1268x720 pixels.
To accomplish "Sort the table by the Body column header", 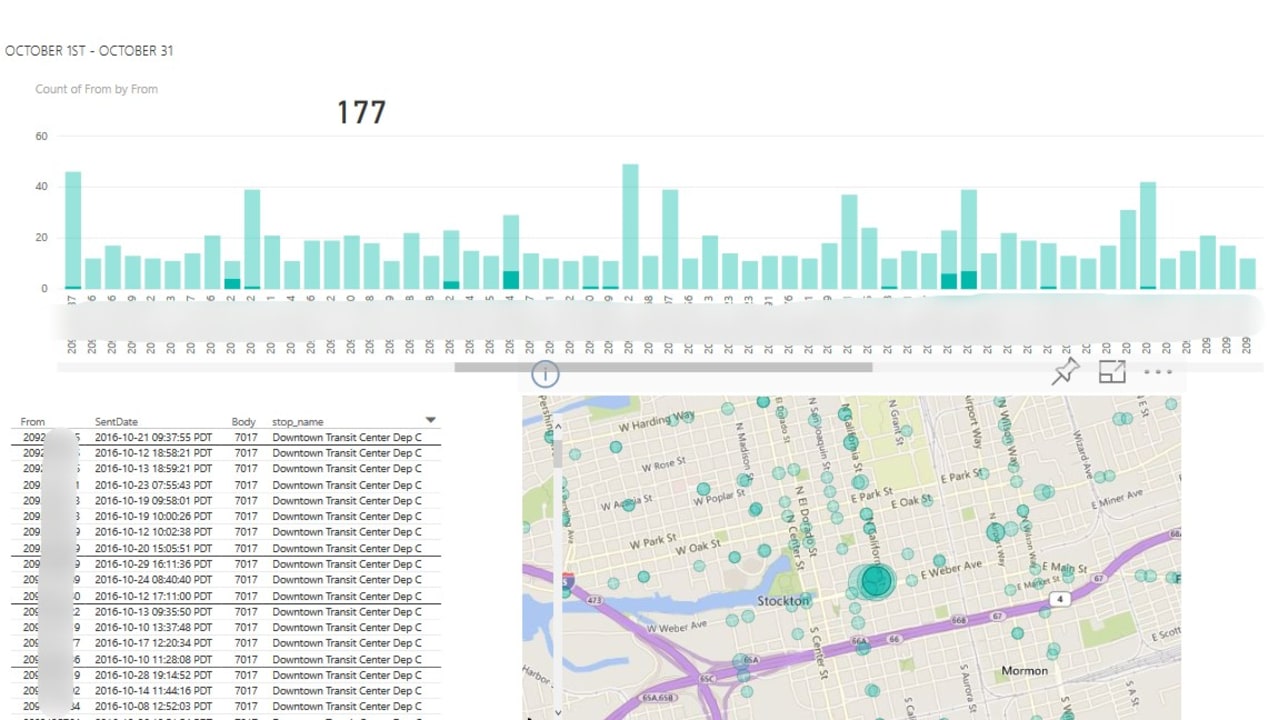I will (244, 422).
